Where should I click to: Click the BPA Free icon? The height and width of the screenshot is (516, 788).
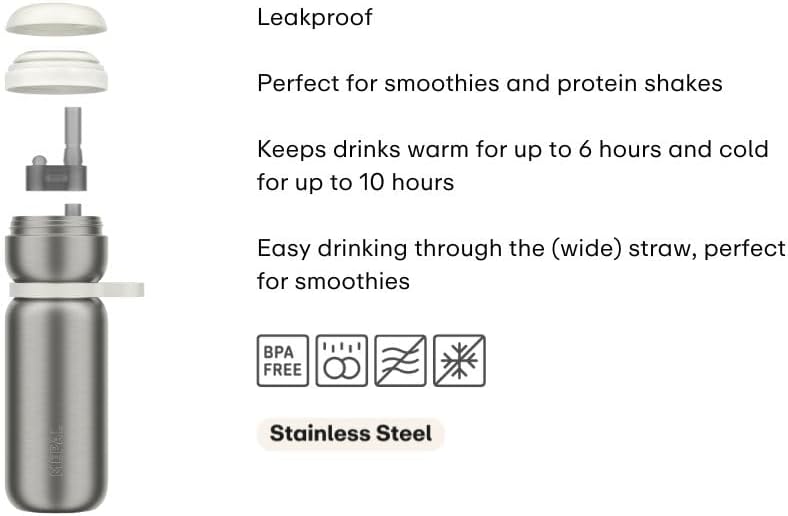283,360
